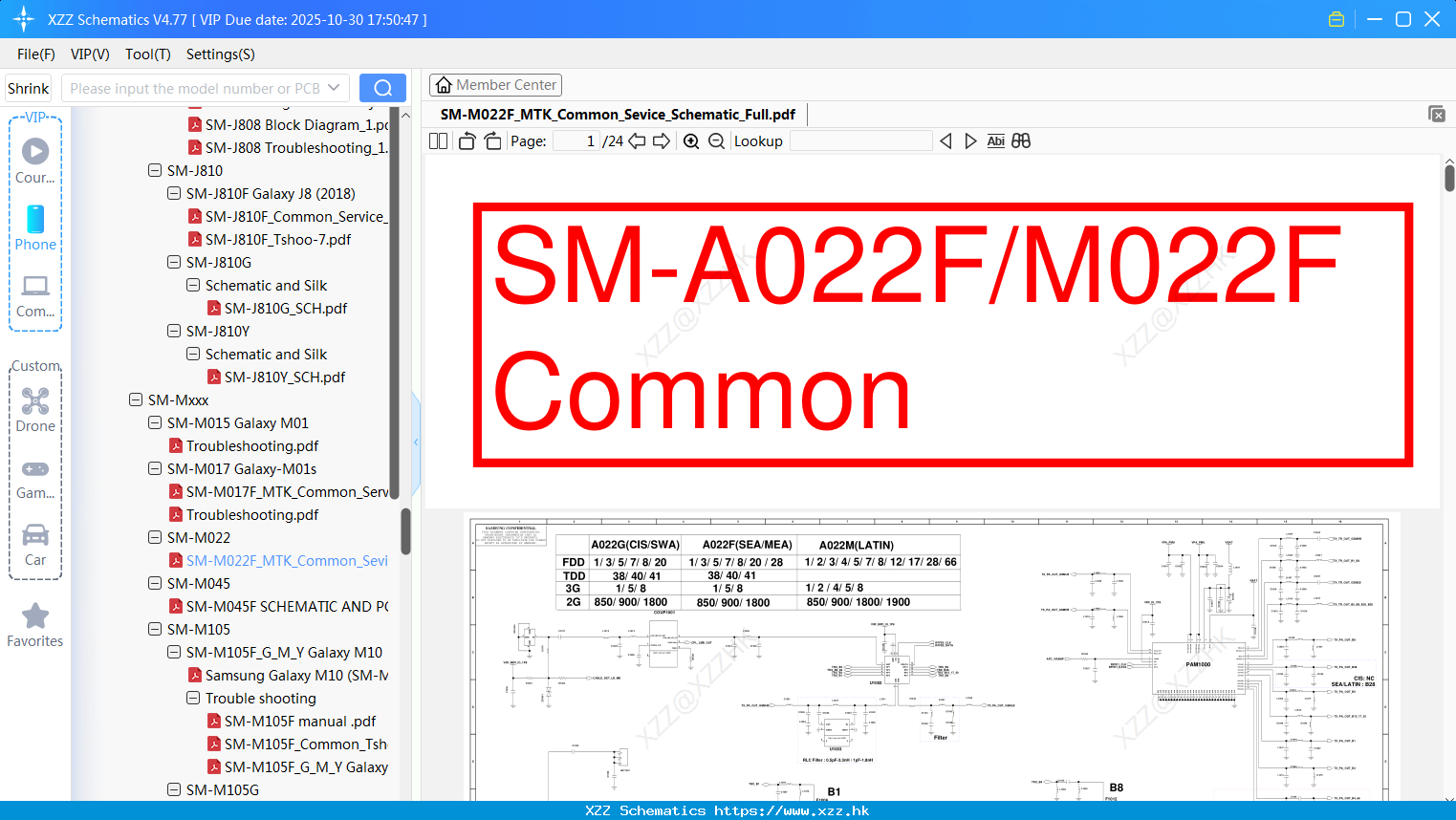Open SM-J810G_SCH.pdf file
This screenshot has height=820, width=1456.
[286, 308]
